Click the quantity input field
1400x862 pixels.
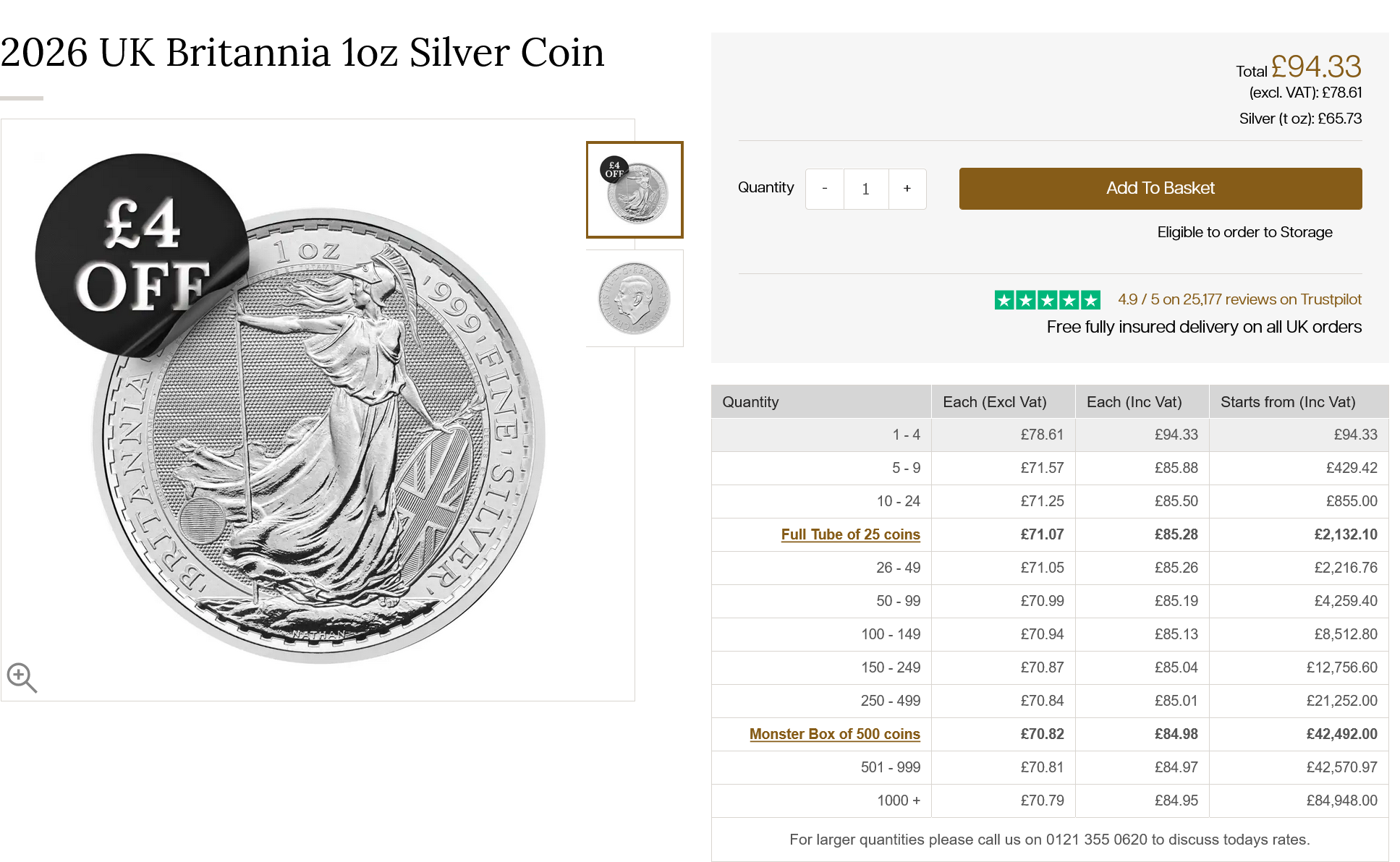(866, 189)
